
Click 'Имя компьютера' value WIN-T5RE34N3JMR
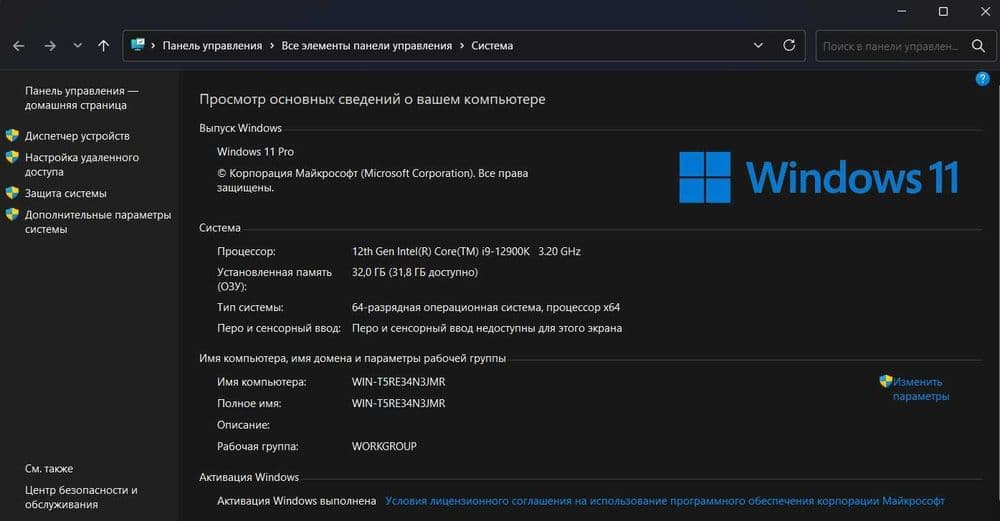399,382
